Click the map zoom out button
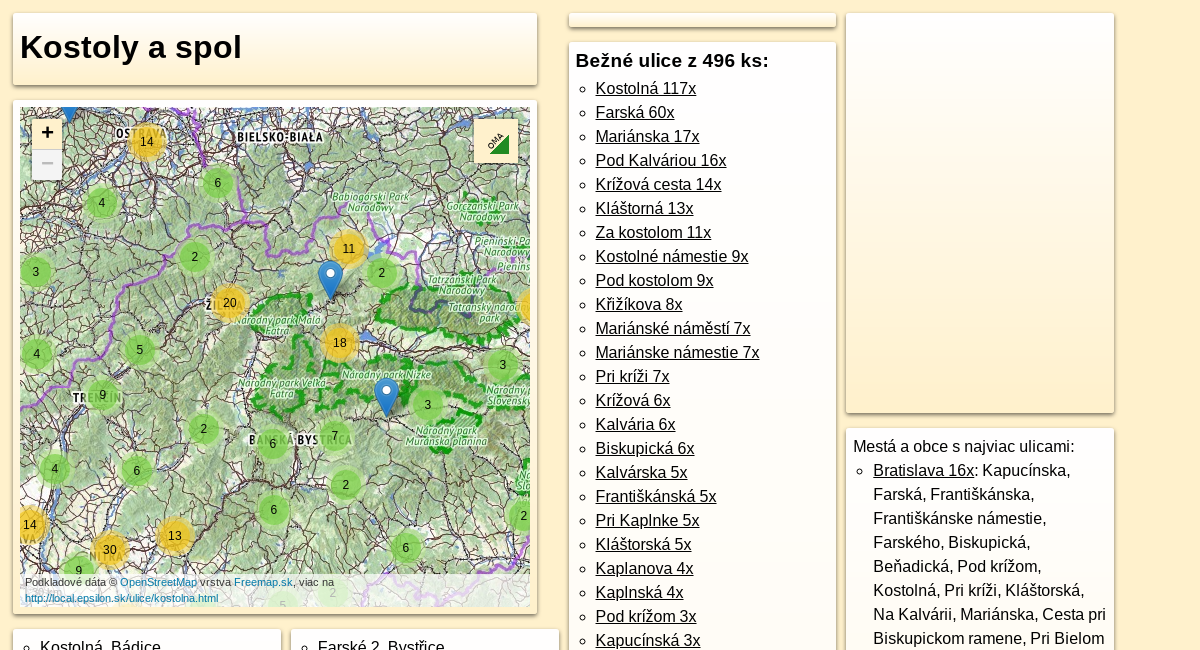 point(47,164)
